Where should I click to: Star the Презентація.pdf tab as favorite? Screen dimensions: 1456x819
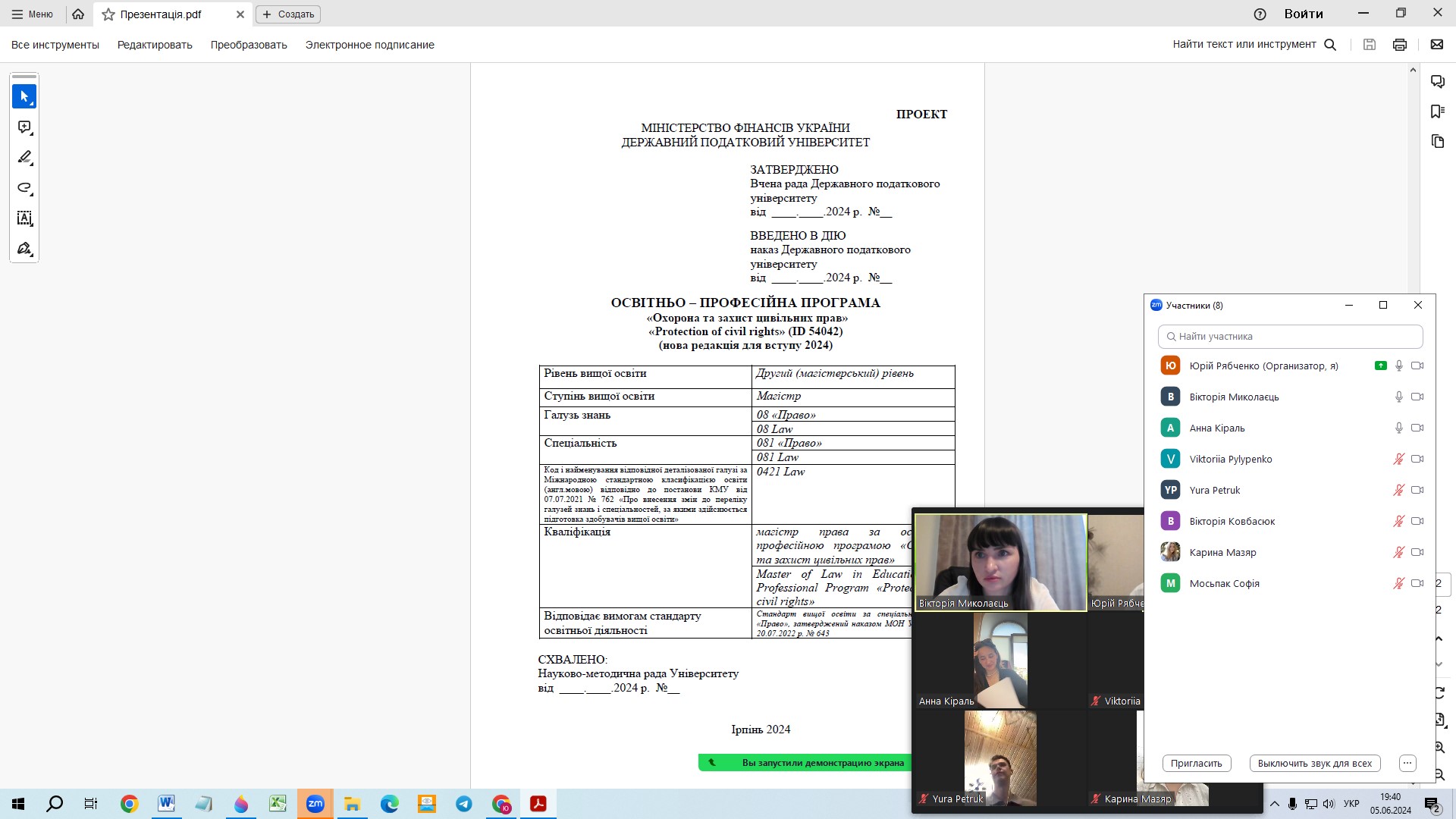point(108,14)
